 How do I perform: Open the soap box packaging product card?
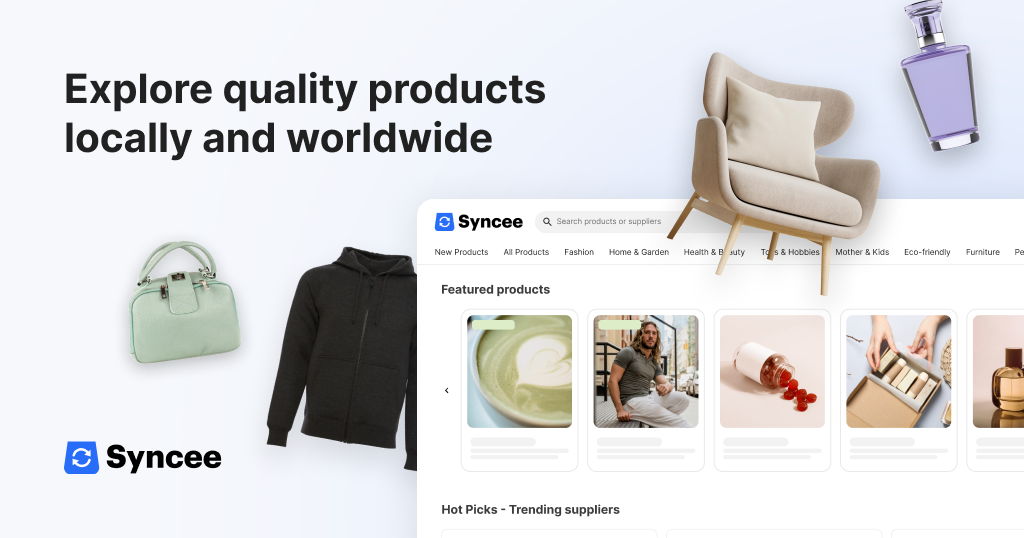pos(899,390)
